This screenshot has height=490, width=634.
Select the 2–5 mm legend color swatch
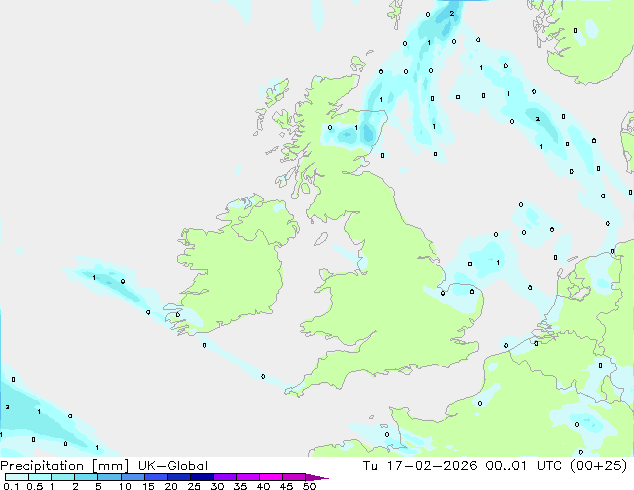click(x=86, y=477)
